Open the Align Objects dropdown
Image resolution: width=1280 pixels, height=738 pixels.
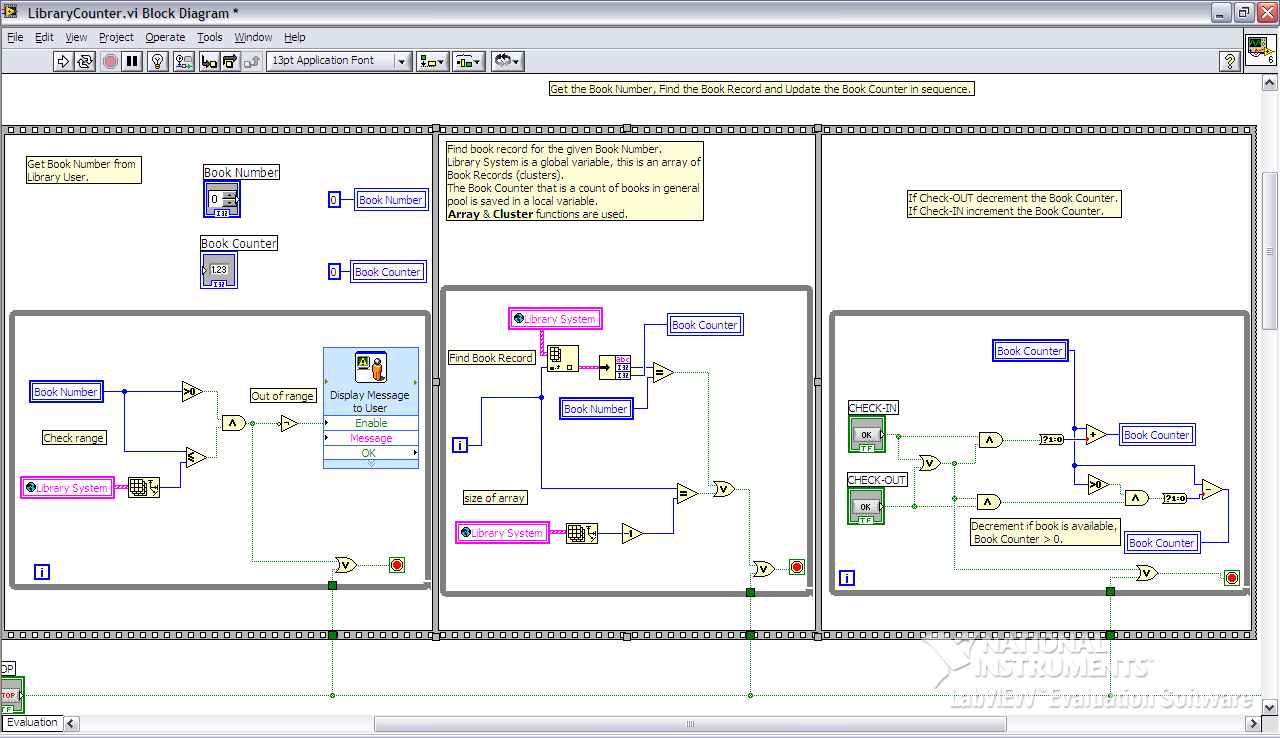(x=432, y=61)
